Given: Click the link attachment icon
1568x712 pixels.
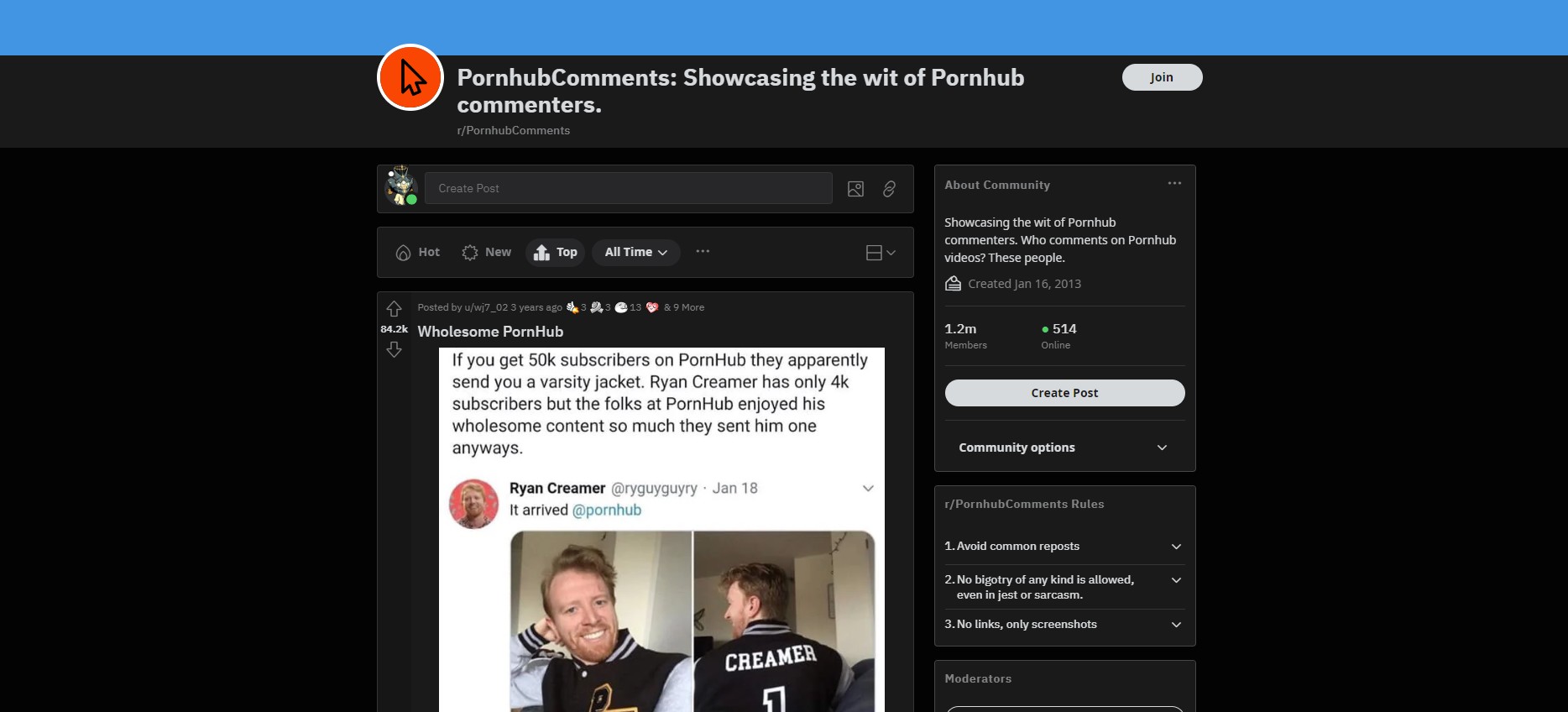Looking at the screenshot, I should point(889,189).
